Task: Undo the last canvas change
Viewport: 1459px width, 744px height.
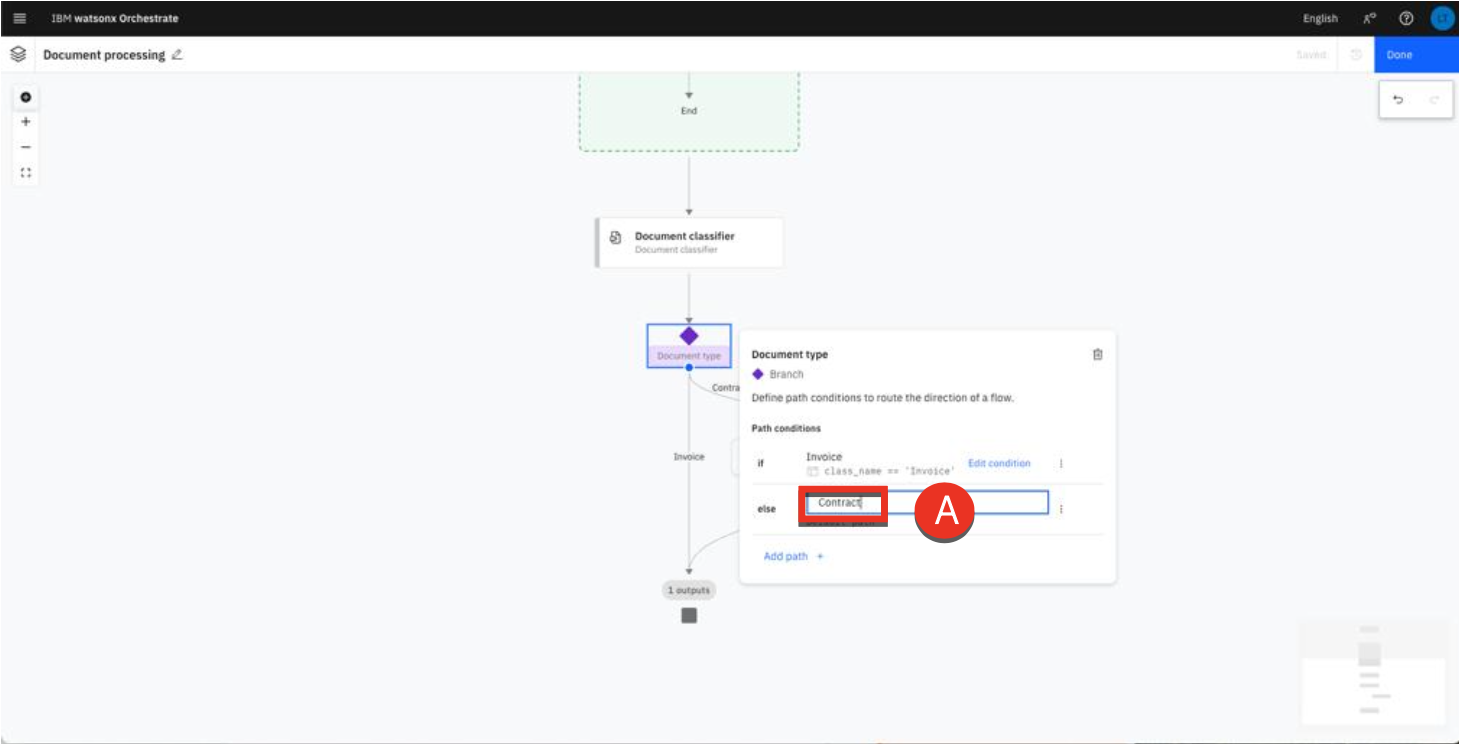Action: [x=1398, y=100]
